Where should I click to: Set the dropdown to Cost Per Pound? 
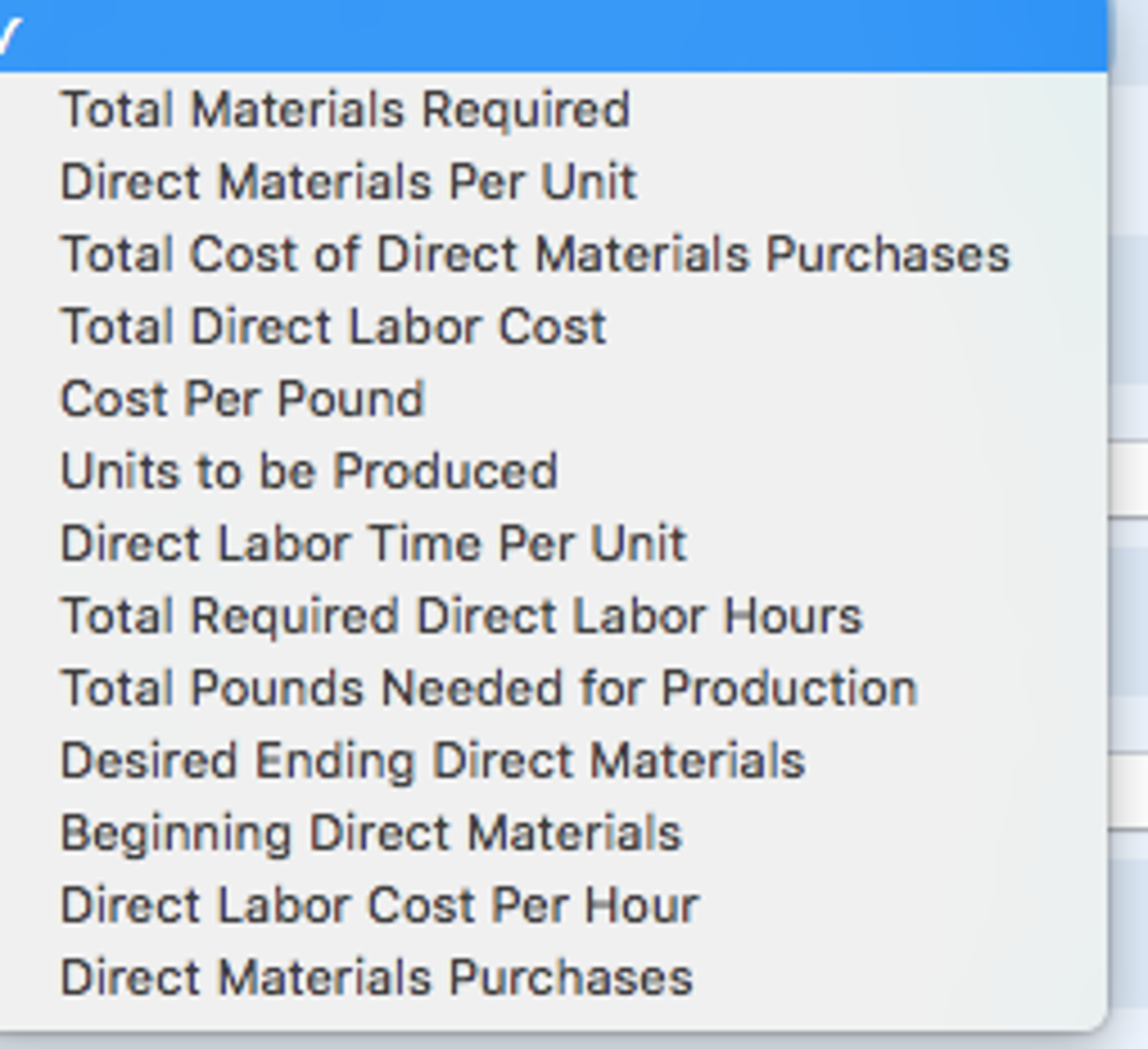pos(242,399)
